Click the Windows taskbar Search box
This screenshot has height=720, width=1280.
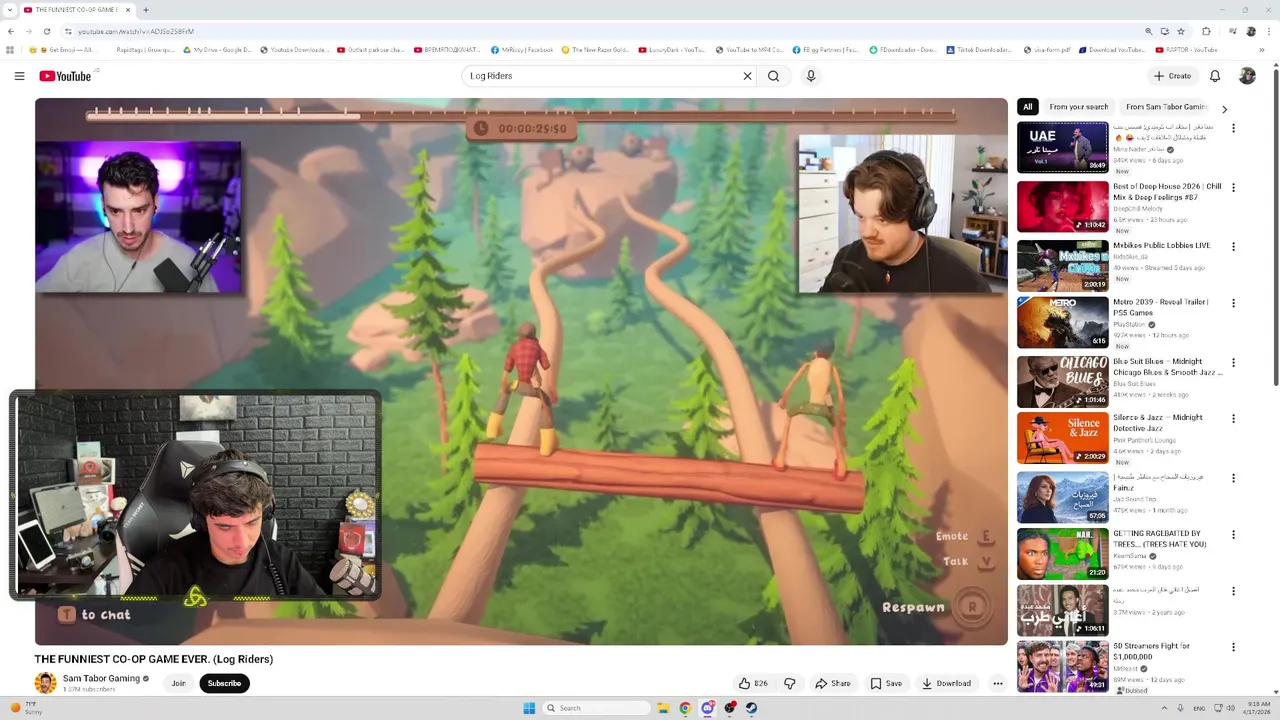pyautogui.click(x=596, y=708)
